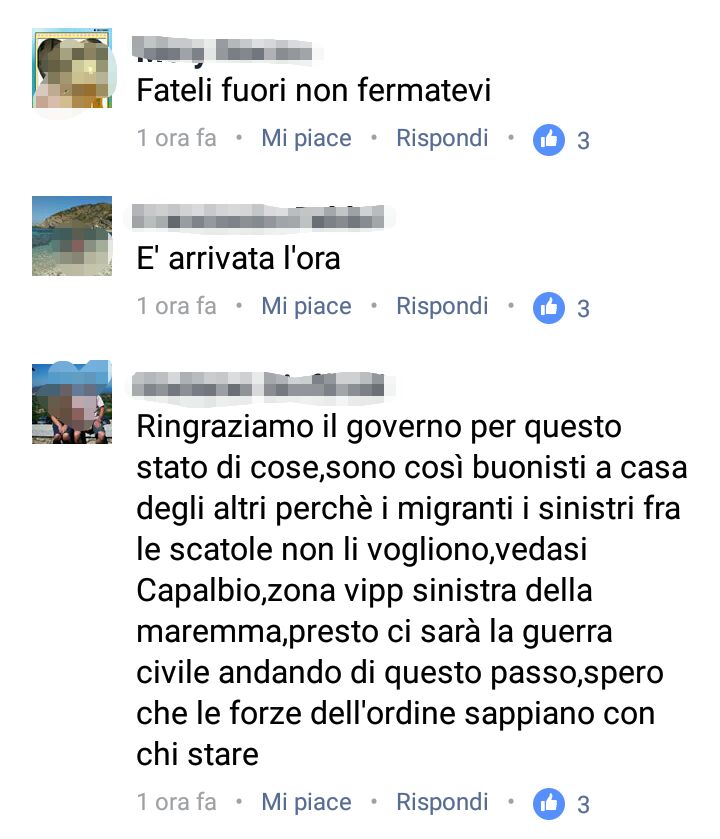View like count 3 on 'E' arrivata l'ora'
The image size is (720, 839).
[583, 309]
